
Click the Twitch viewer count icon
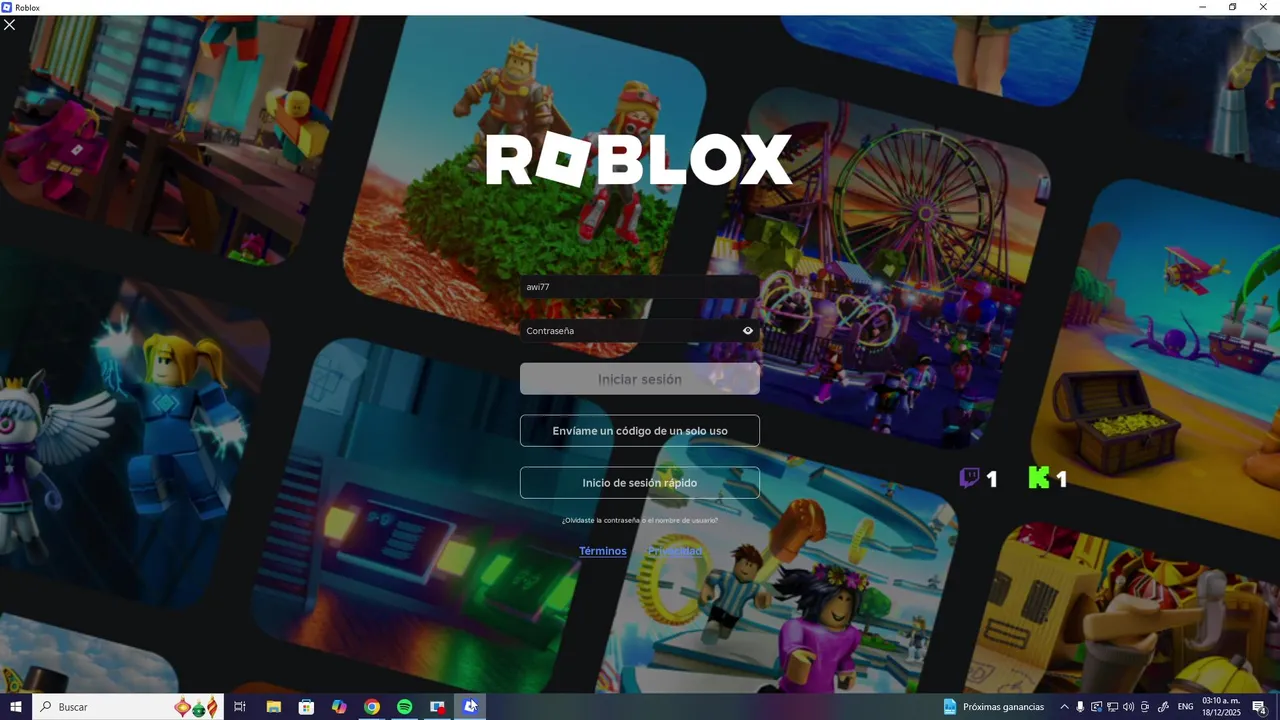coord(969,478)
